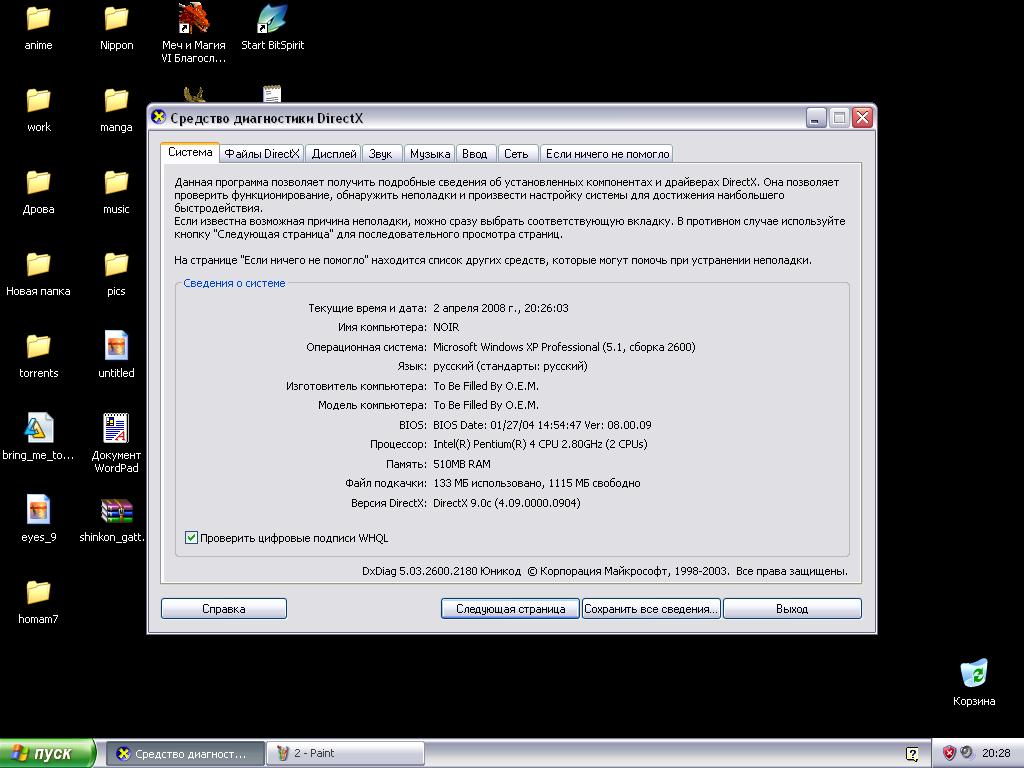Select the Если ничего не помогло tab

[606, 154]
